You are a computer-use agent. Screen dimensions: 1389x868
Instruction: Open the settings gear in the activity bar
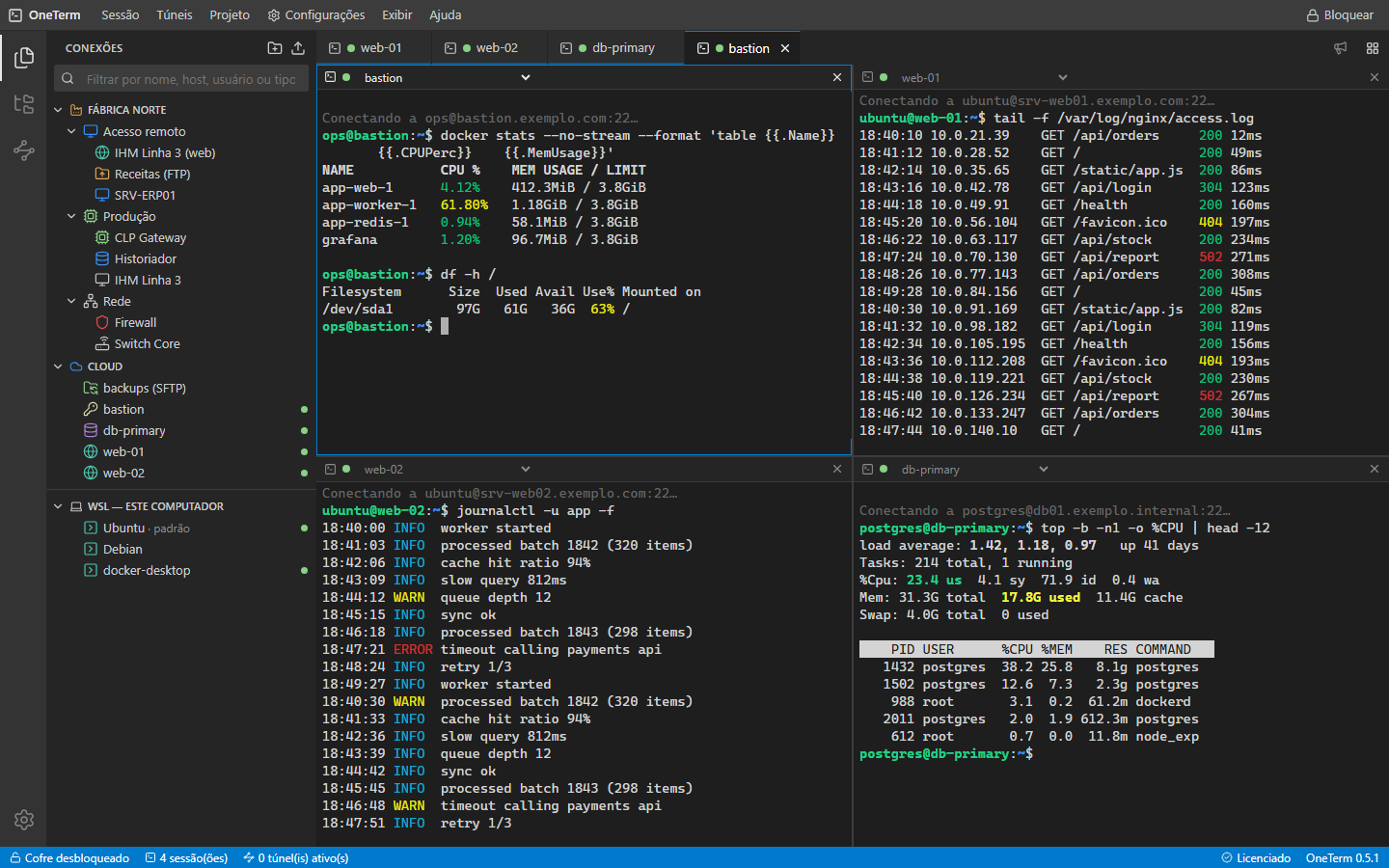24,820
